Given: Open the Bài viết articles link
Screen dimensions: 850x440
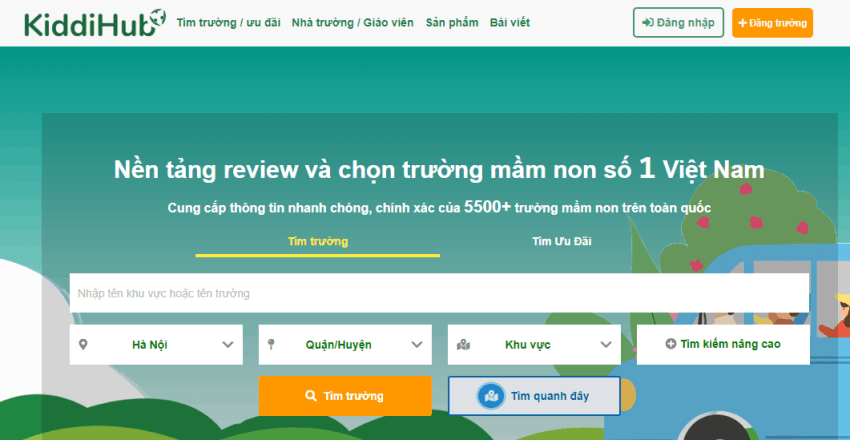Looking at the screenshot, I should [511, 23].
